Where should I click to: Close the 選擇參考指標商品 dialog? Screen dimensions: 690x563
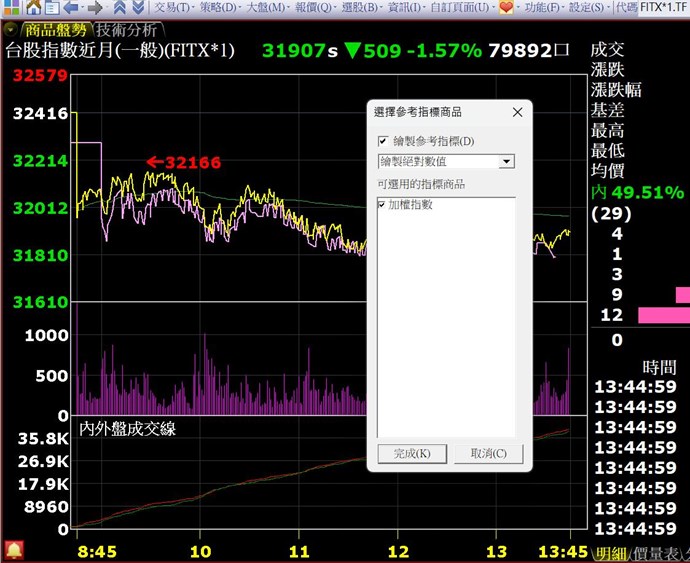(x=516, y=113)
